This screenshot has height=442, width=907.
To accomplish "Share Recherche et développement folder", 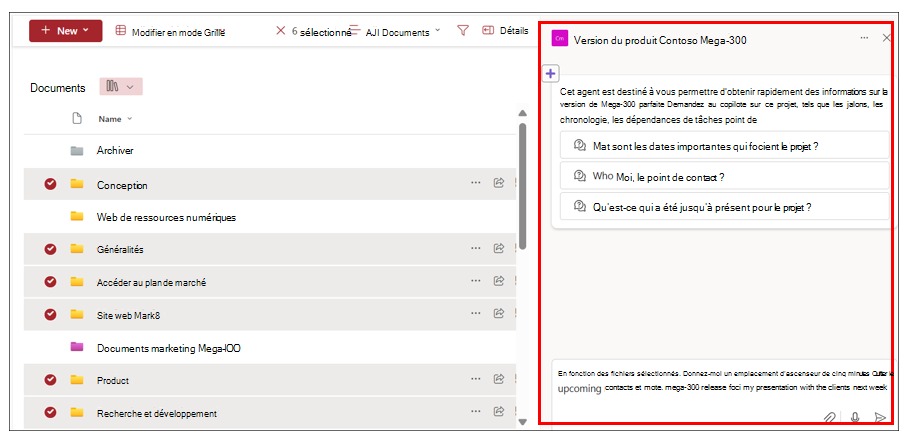I will pos(498,411).
